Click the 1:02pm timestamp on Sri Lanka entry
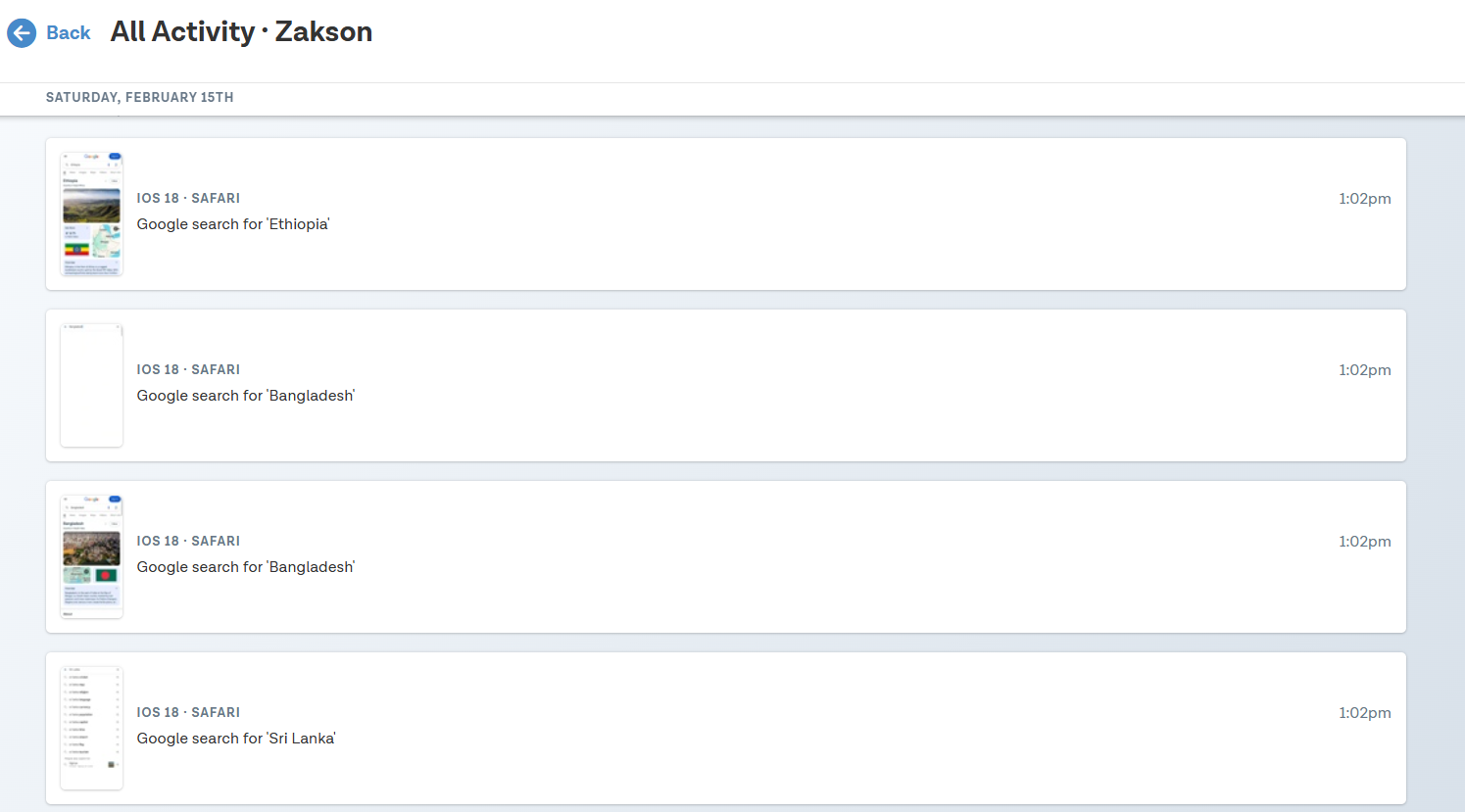 point(1365,713)
